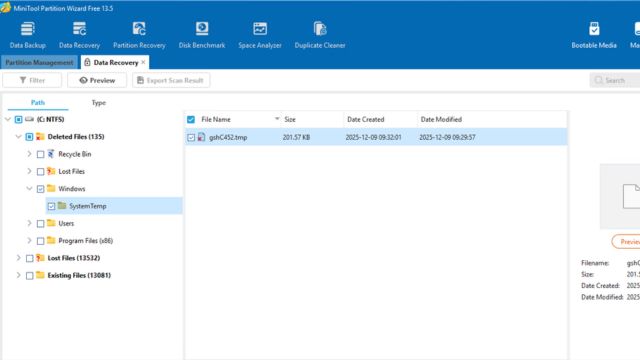Click the Lost Files question-folder icon under Deleted Files
This screenshot has height=360, width=640.
tap(51, 171)
